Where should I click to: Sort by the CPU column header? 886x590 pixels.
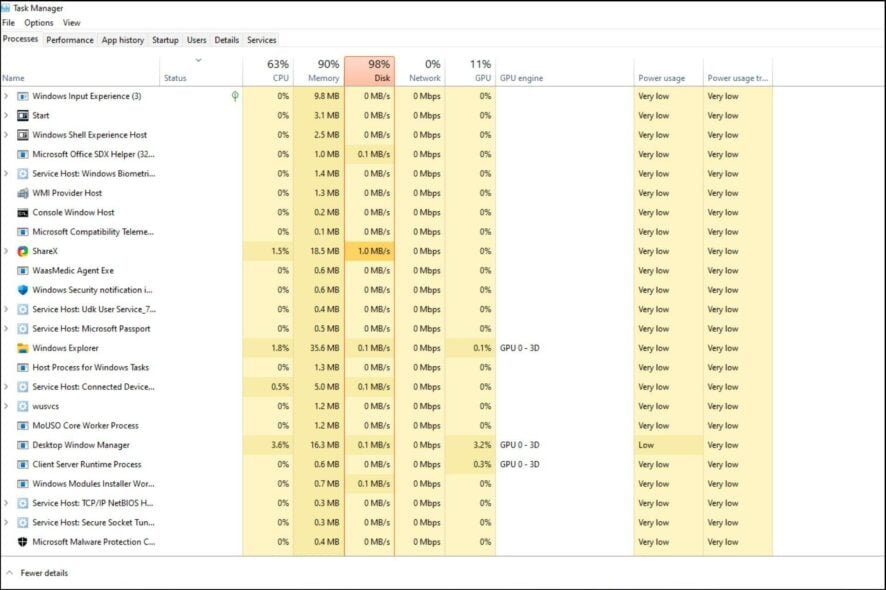268,71
